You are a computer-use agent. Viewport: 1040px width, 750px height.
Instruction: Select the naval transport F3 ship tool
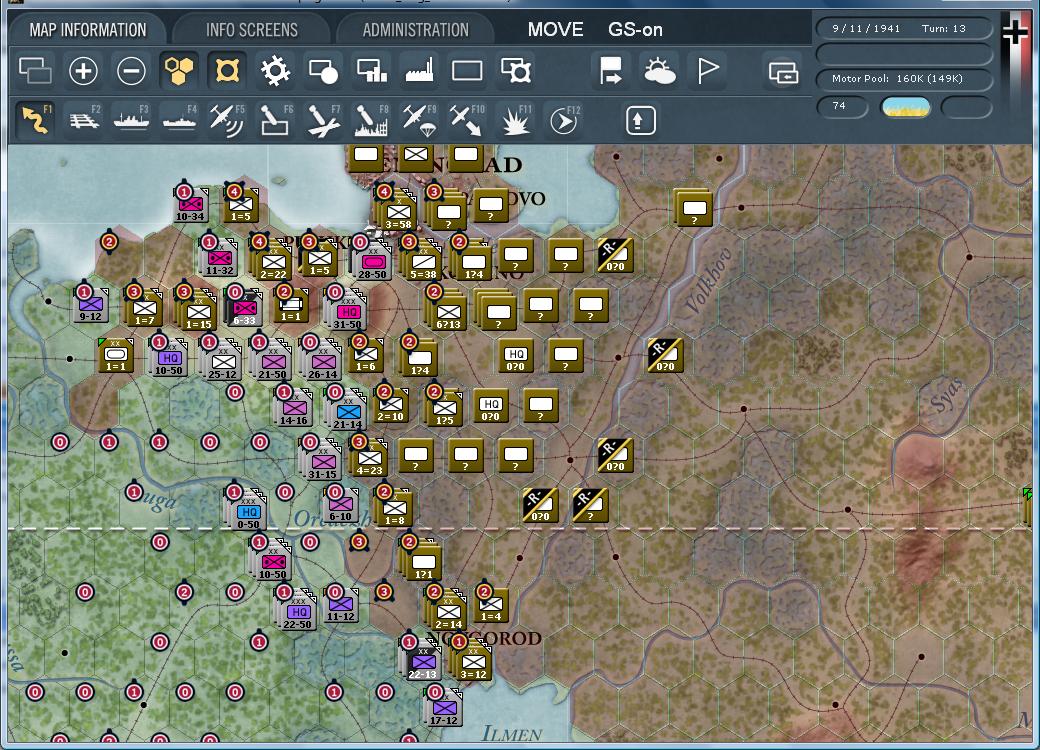click(129, 119)
